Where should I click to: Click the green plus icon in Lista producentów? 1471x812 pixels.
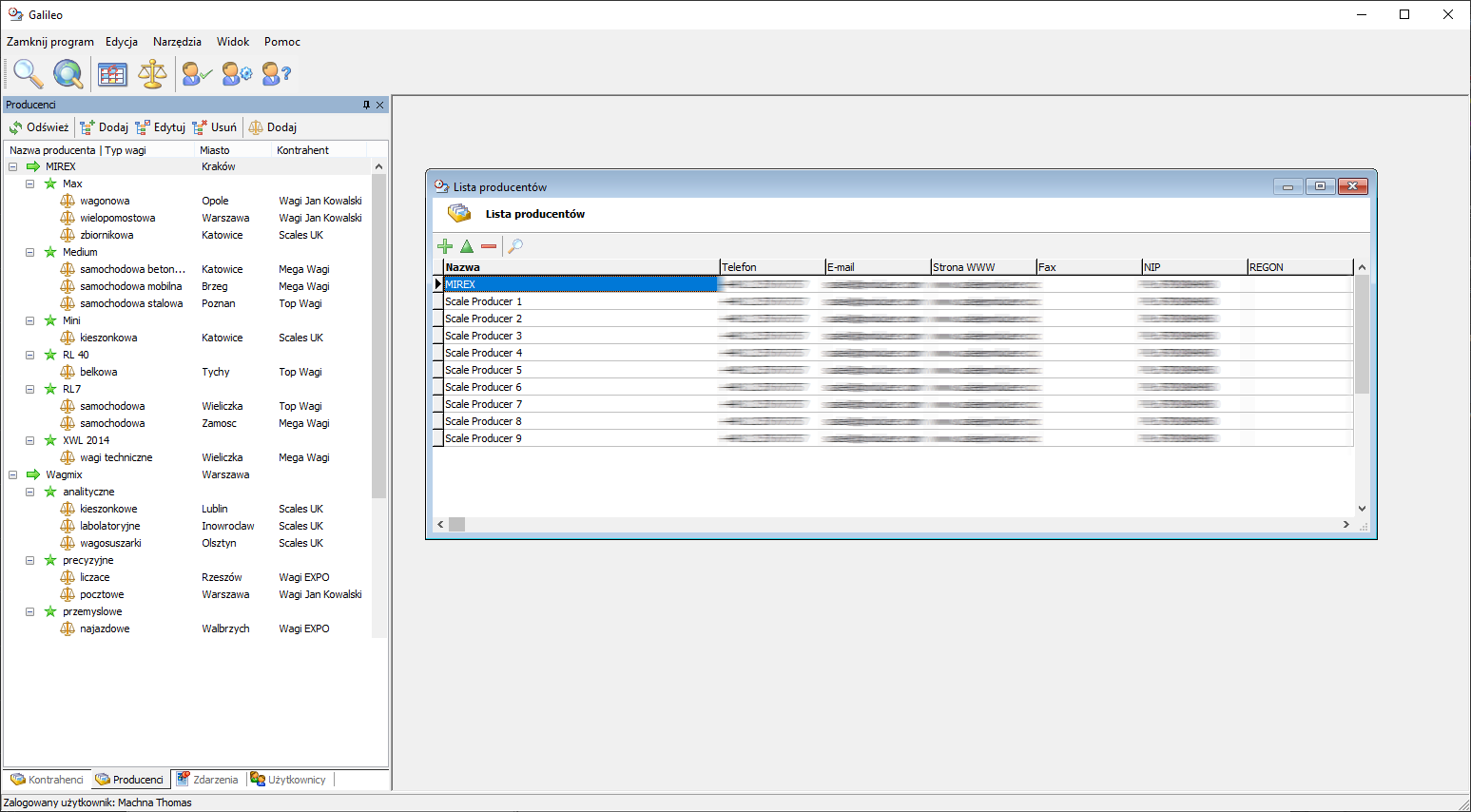[x=444, y=246]
